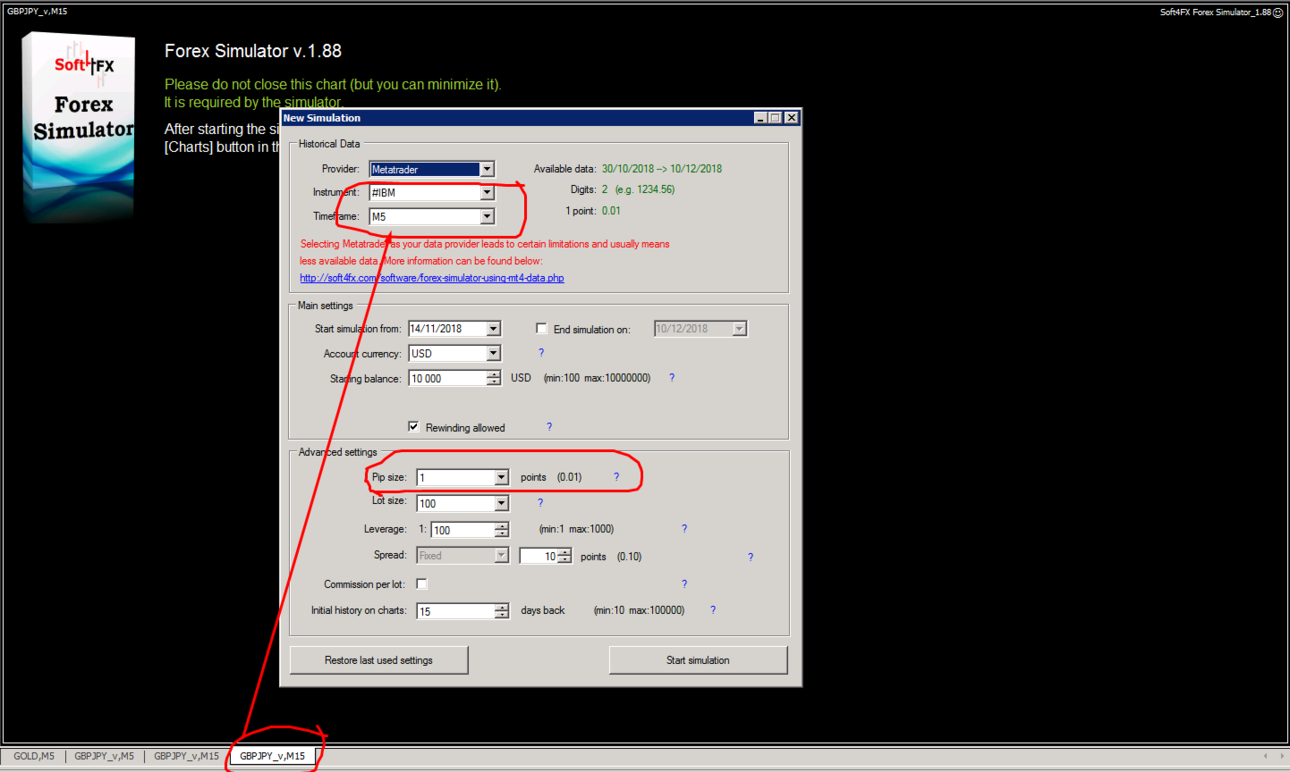
Task: Switch to the GOLD,M5 chart tab
Action: pos(34,756)
